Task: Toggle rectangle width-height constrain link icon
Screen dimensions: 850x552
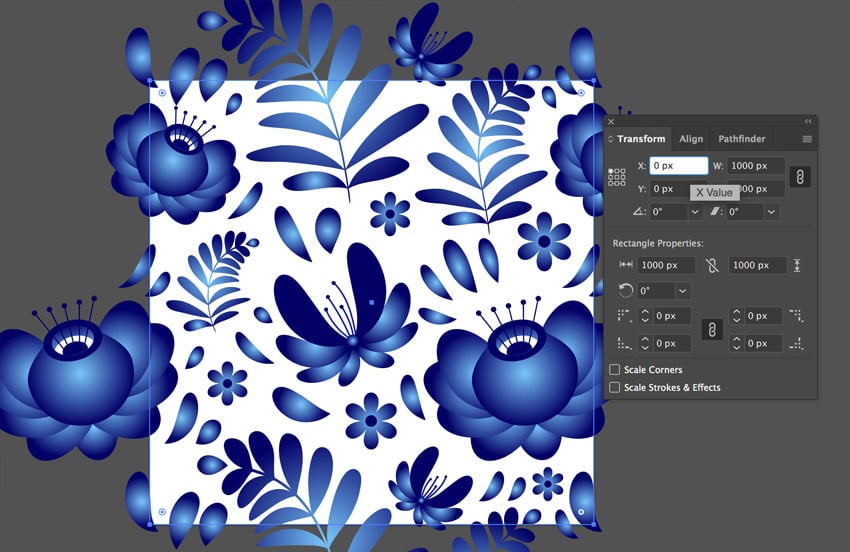Action: 712,265
